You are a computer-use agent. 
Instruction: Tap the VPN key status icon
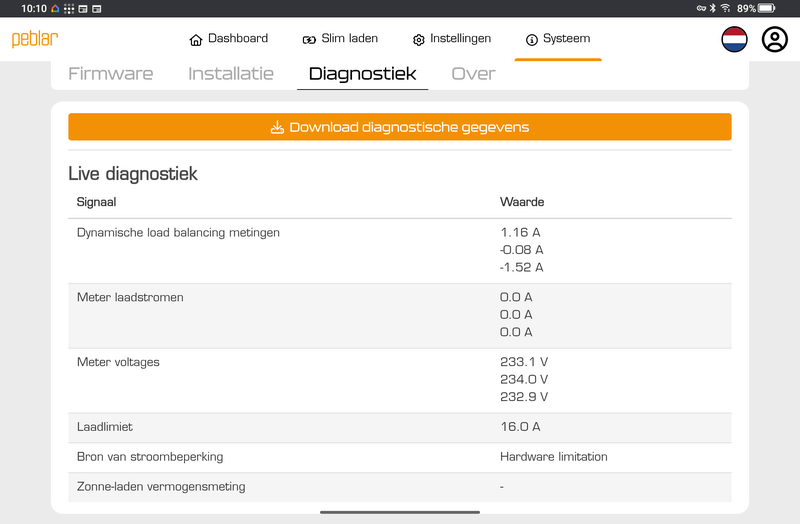pos(702,8)
